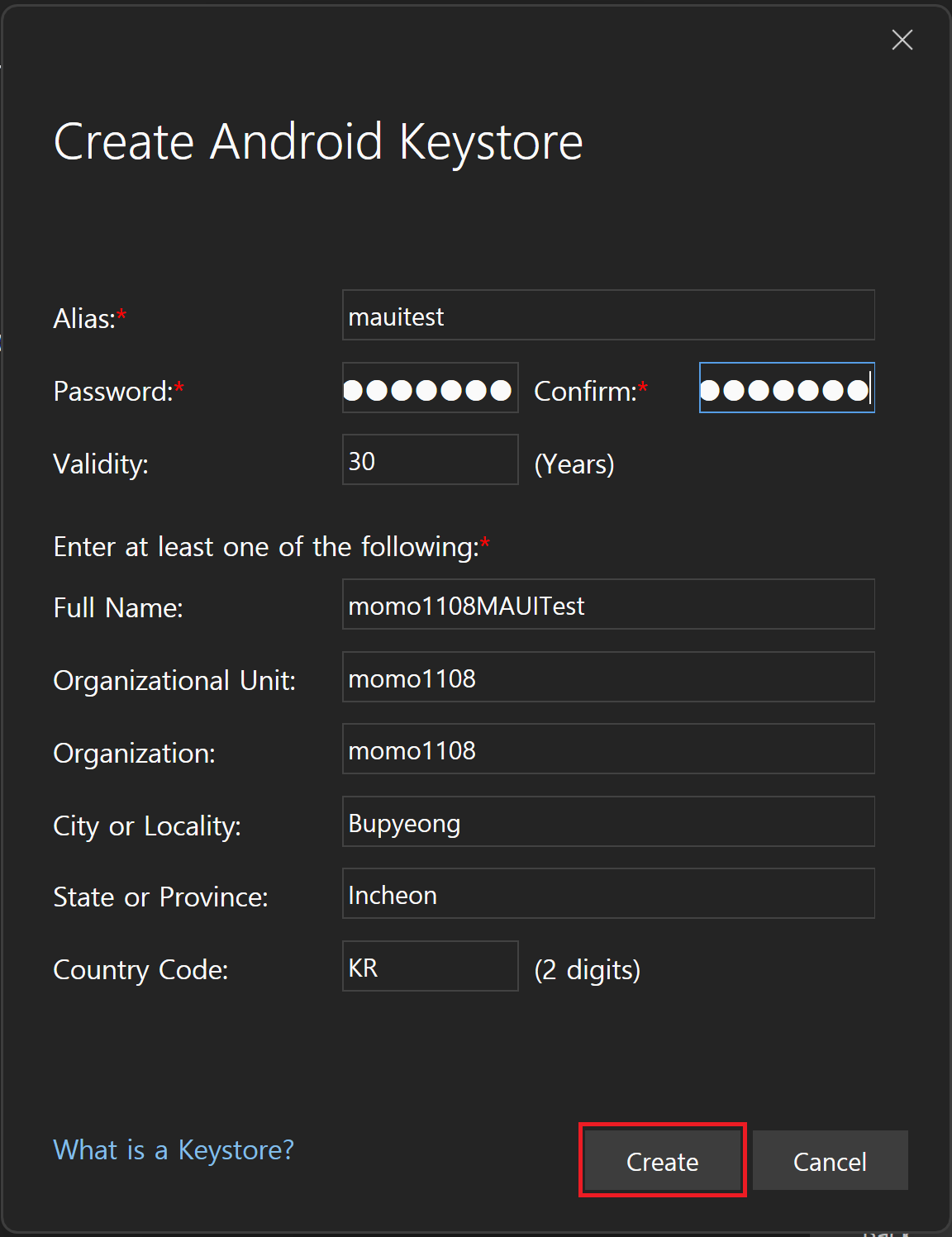Focus the Password input field
Viewport: 952px width, 1237px height.
coord(430,388)
